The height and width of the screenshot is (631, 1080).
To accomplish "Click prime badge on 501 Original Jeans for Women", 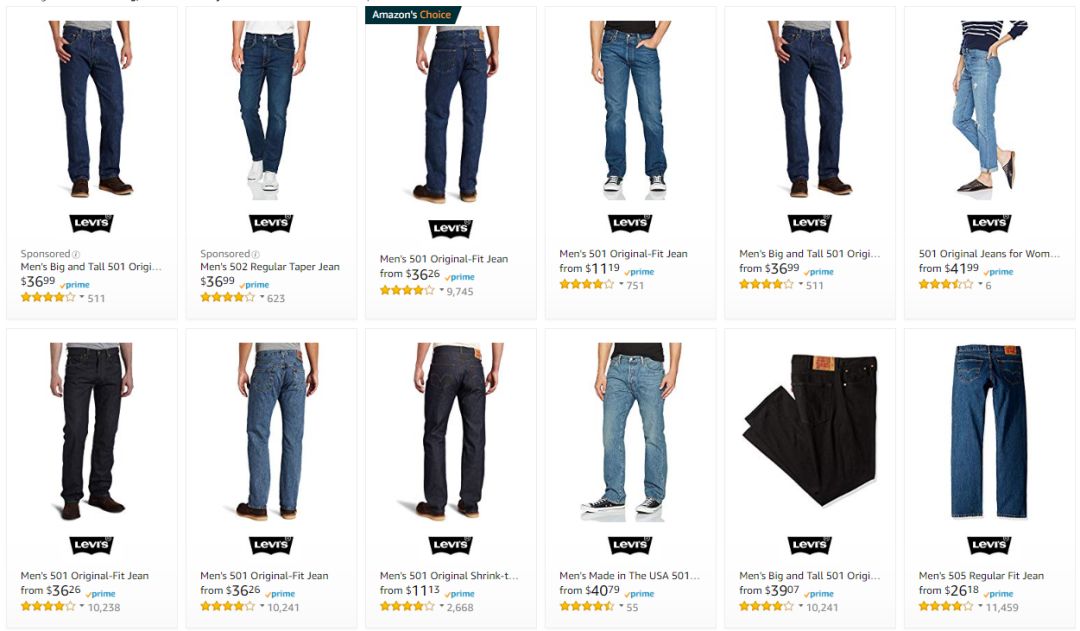I will 998,271.
